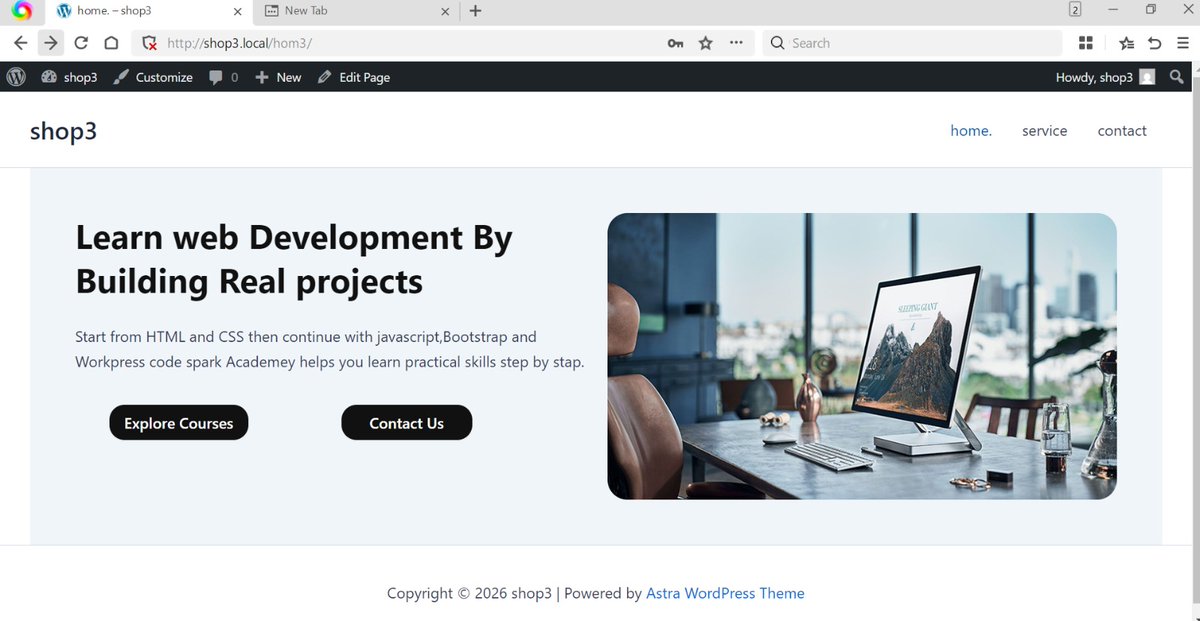Switch to the New Tab tab

(357, 11)
